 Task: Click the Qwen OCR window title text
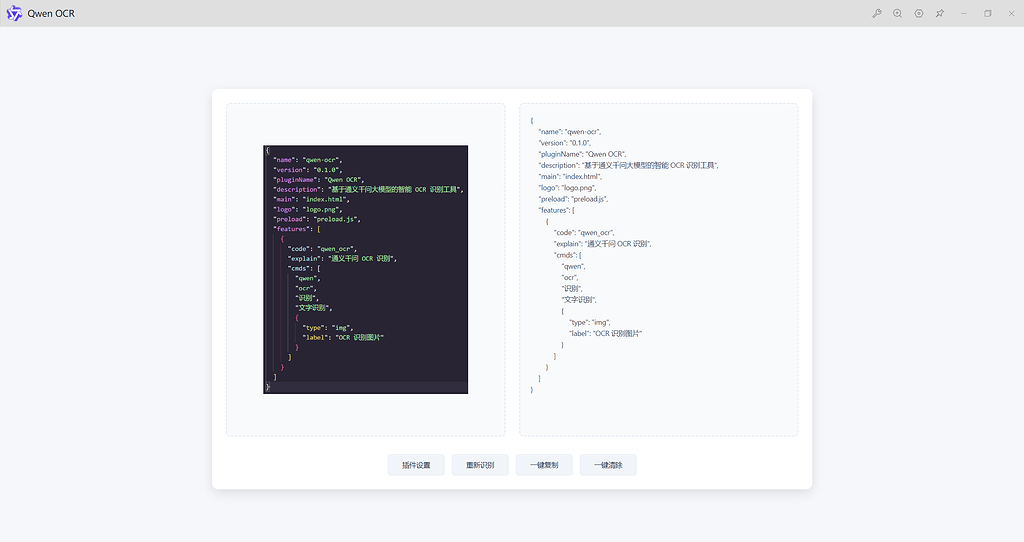[51, 13]
